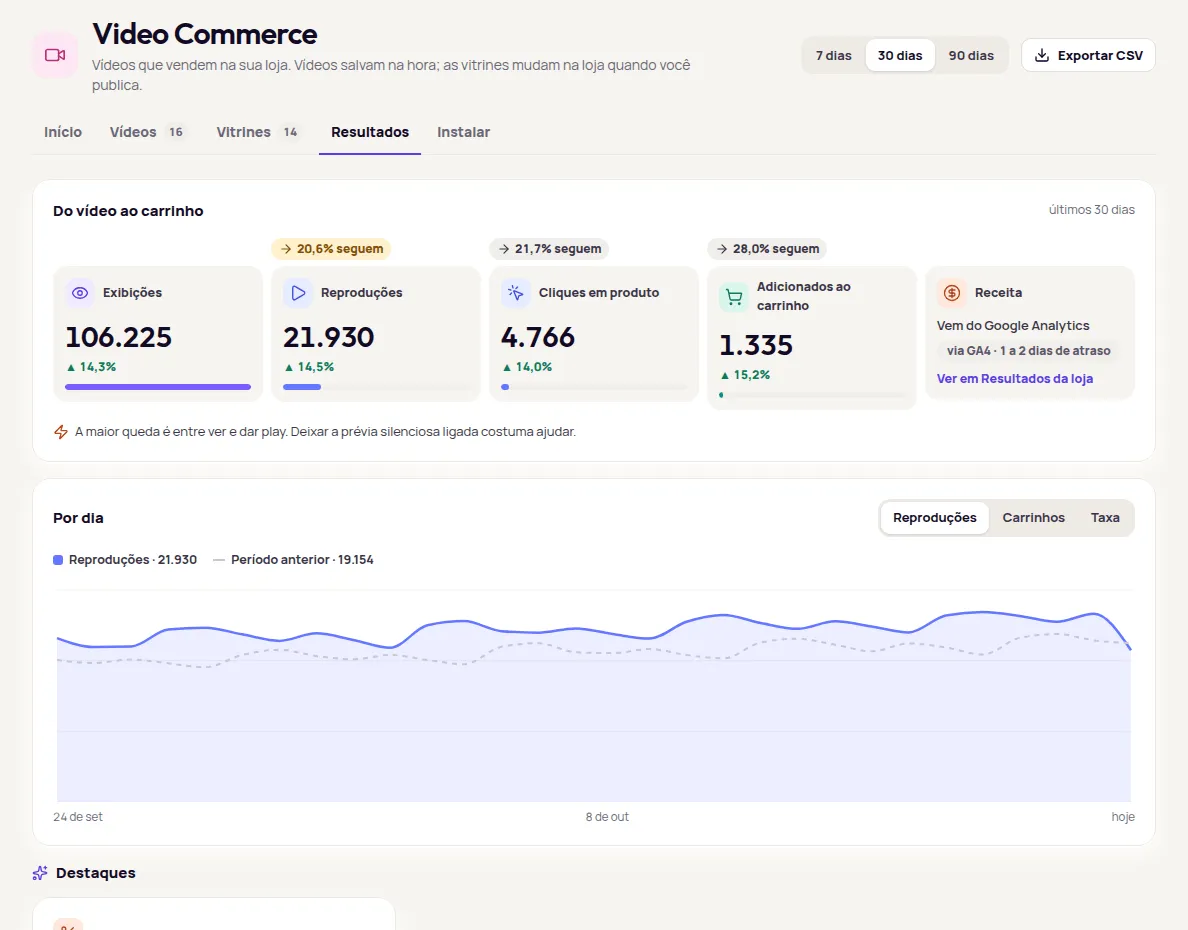Viewport: 1188px width, 930px height.
Task: Export the data with Exportar CSV
Action: [1088, 55]
